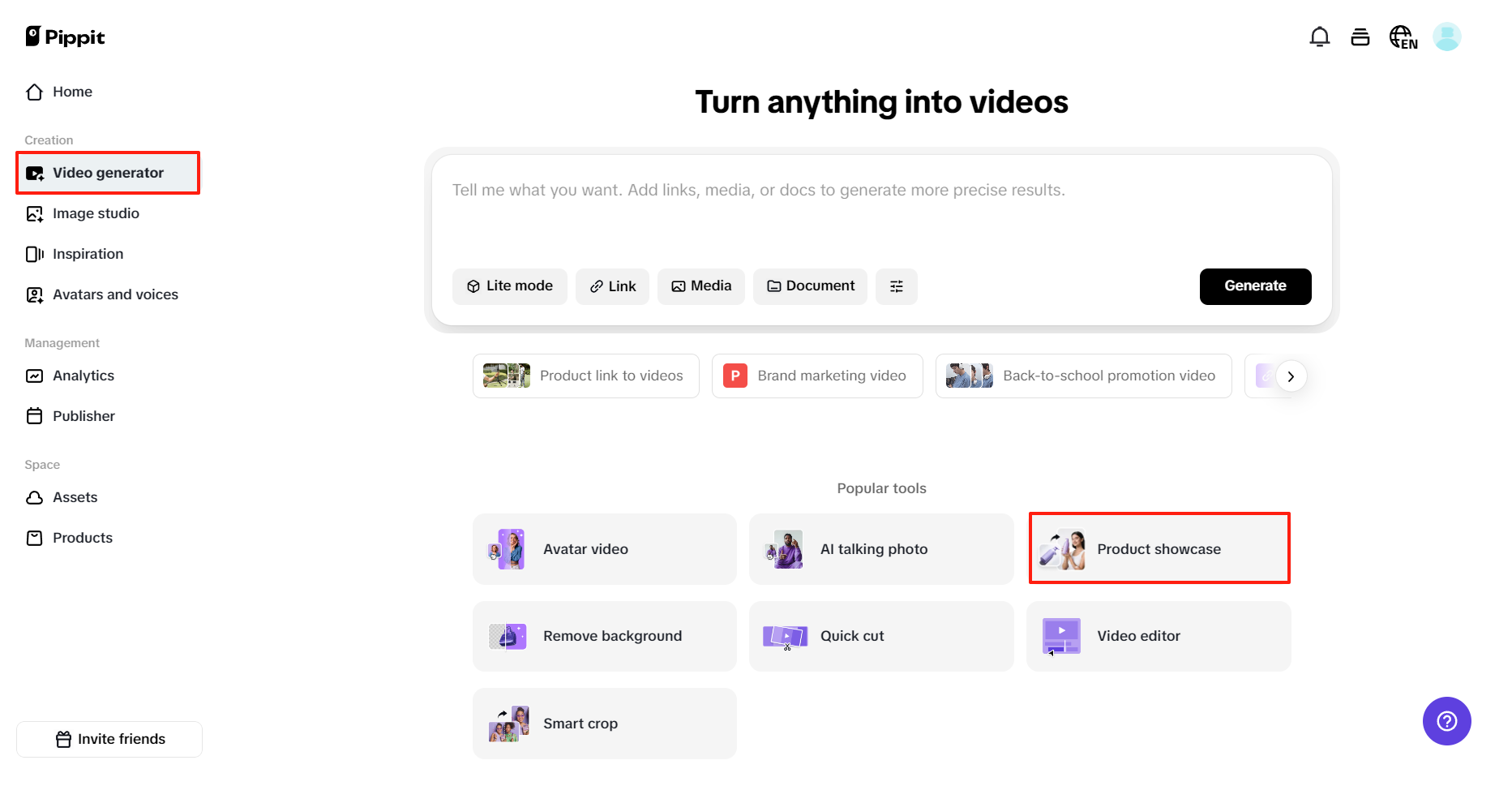Select the AI talking photo tool
This screenshot has height=786, width=1512.
880,548
